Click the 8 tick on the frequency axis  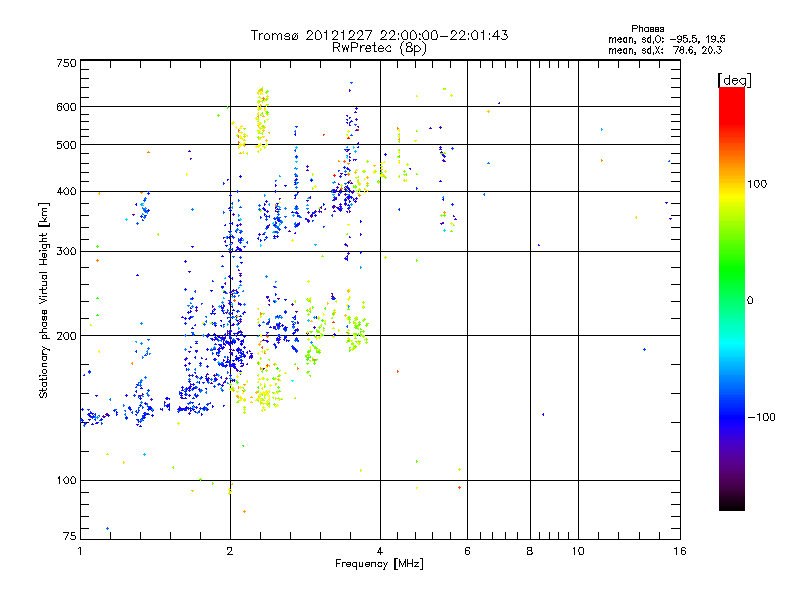[x=530, y=551]
